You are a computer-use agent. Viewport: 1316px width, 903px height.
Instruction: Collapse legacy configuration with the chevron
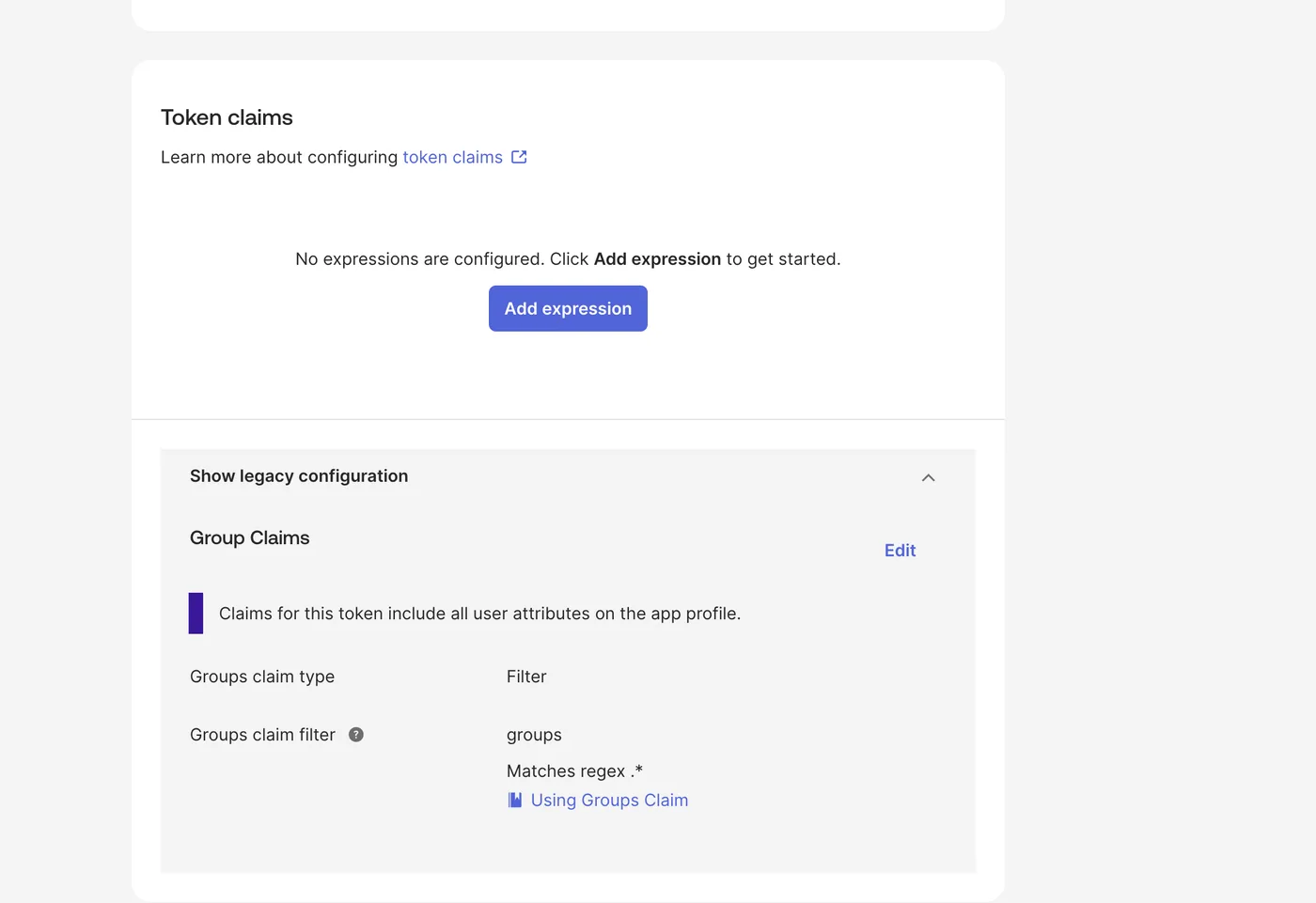point(928,477)
